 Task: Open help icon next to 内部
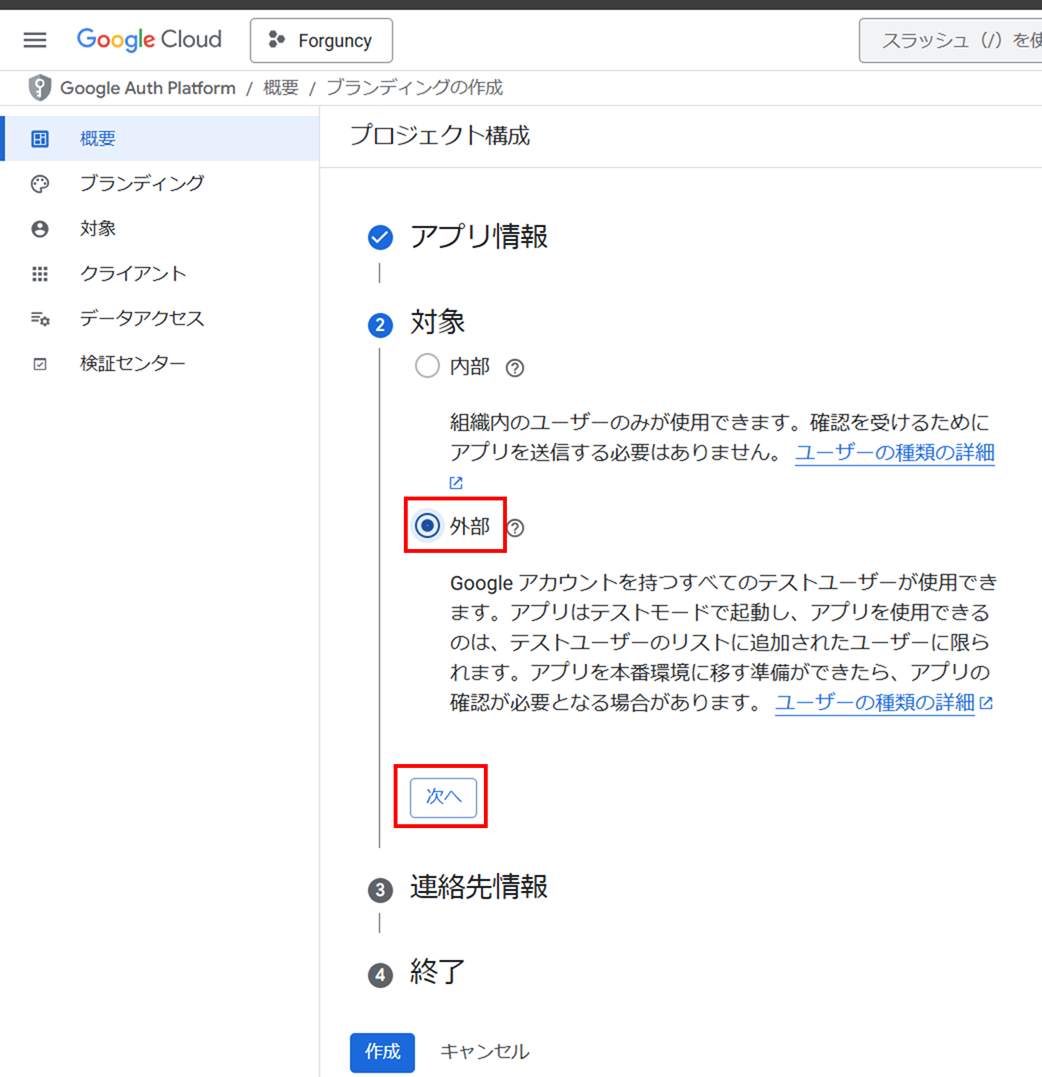[x=514, y=368]
